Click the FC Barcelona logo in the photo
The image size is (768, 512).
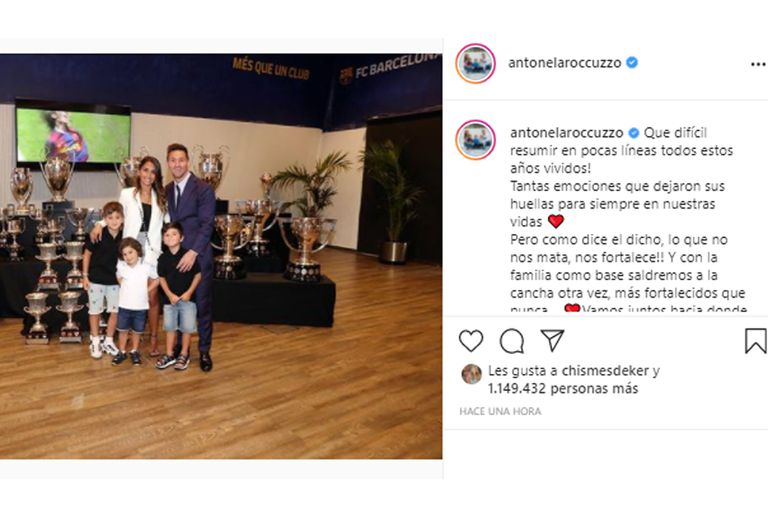click(x=346, y=75)
